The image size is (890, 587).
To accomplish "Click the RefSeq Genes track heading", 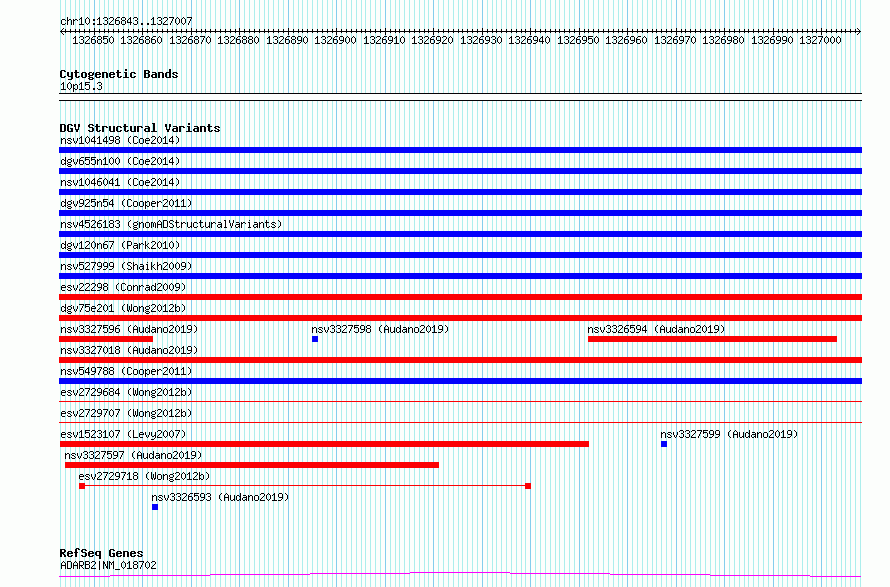I will pyautogui.click(x=101, y=553).
